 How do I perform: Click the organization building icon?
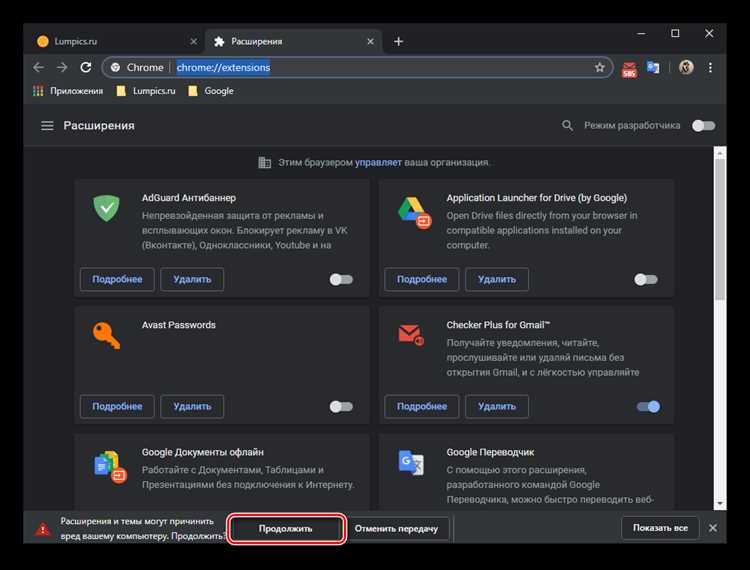[x=265, y=163]
